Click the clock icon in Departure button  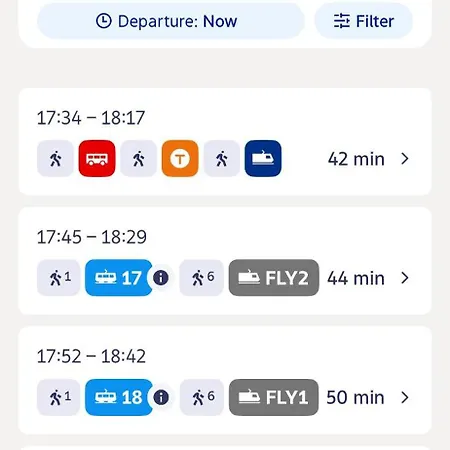tap(104, 21)
